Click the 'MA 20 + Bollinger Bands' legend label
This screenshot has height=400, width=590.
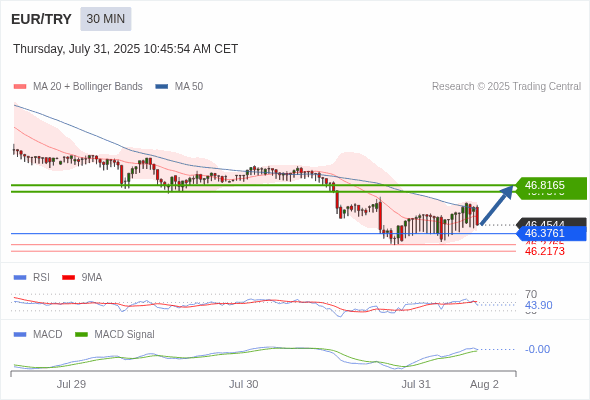88,87
